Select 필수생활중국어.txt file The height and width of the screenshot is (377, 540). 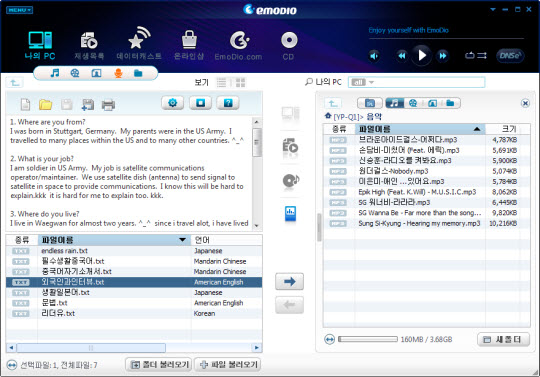[x=134, y=261]
